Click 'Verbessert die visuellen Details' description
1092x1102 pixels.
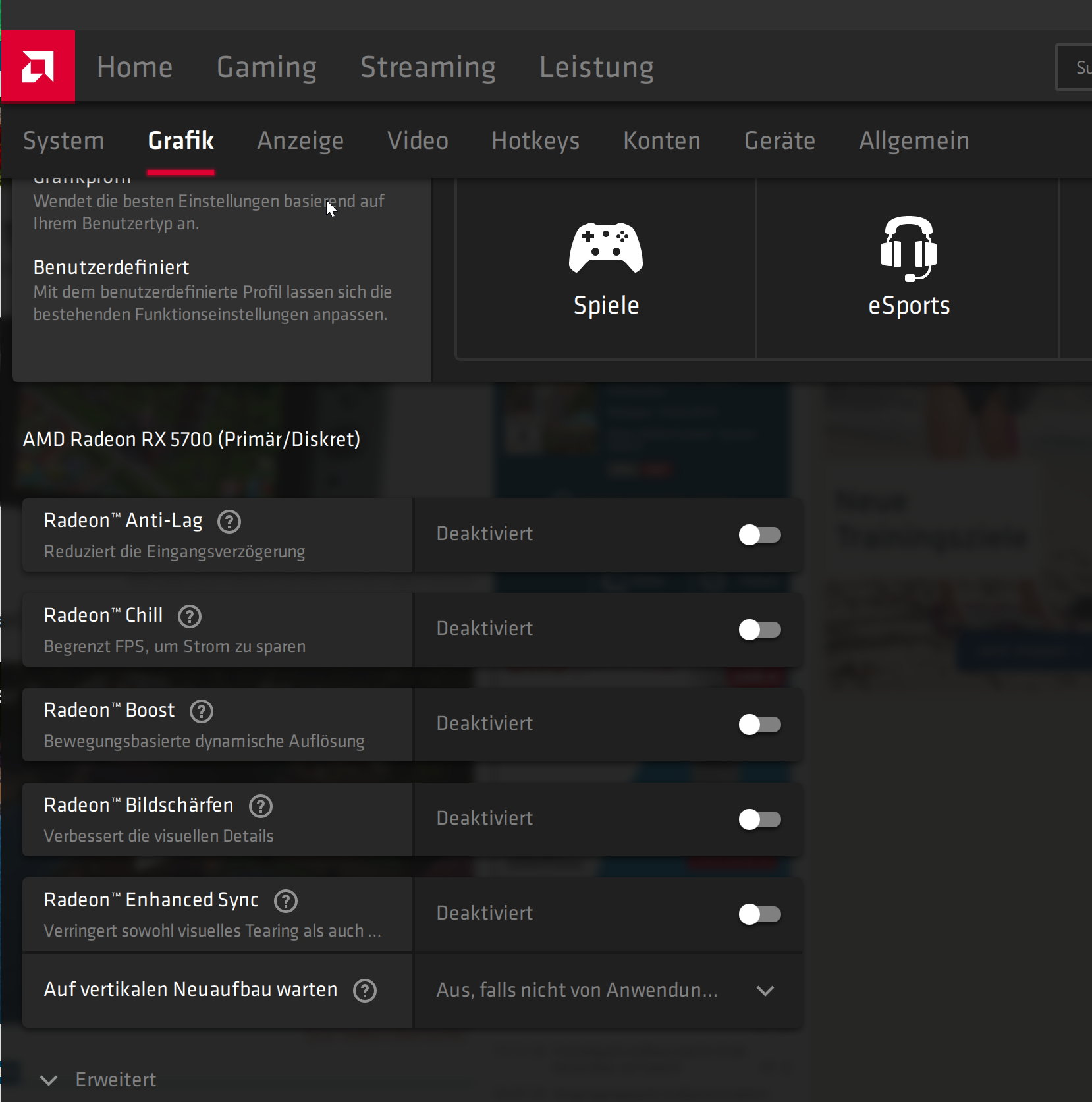159,836
